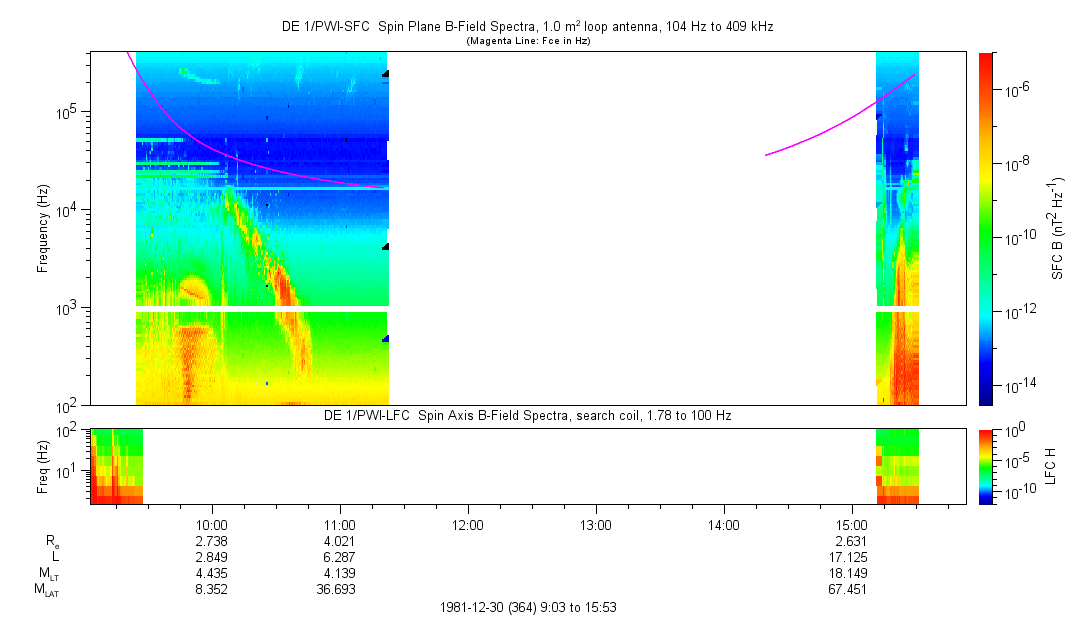Screen dimensions: 1083x620
Task: Click the L value 17.125
Action: pos(852,557)
